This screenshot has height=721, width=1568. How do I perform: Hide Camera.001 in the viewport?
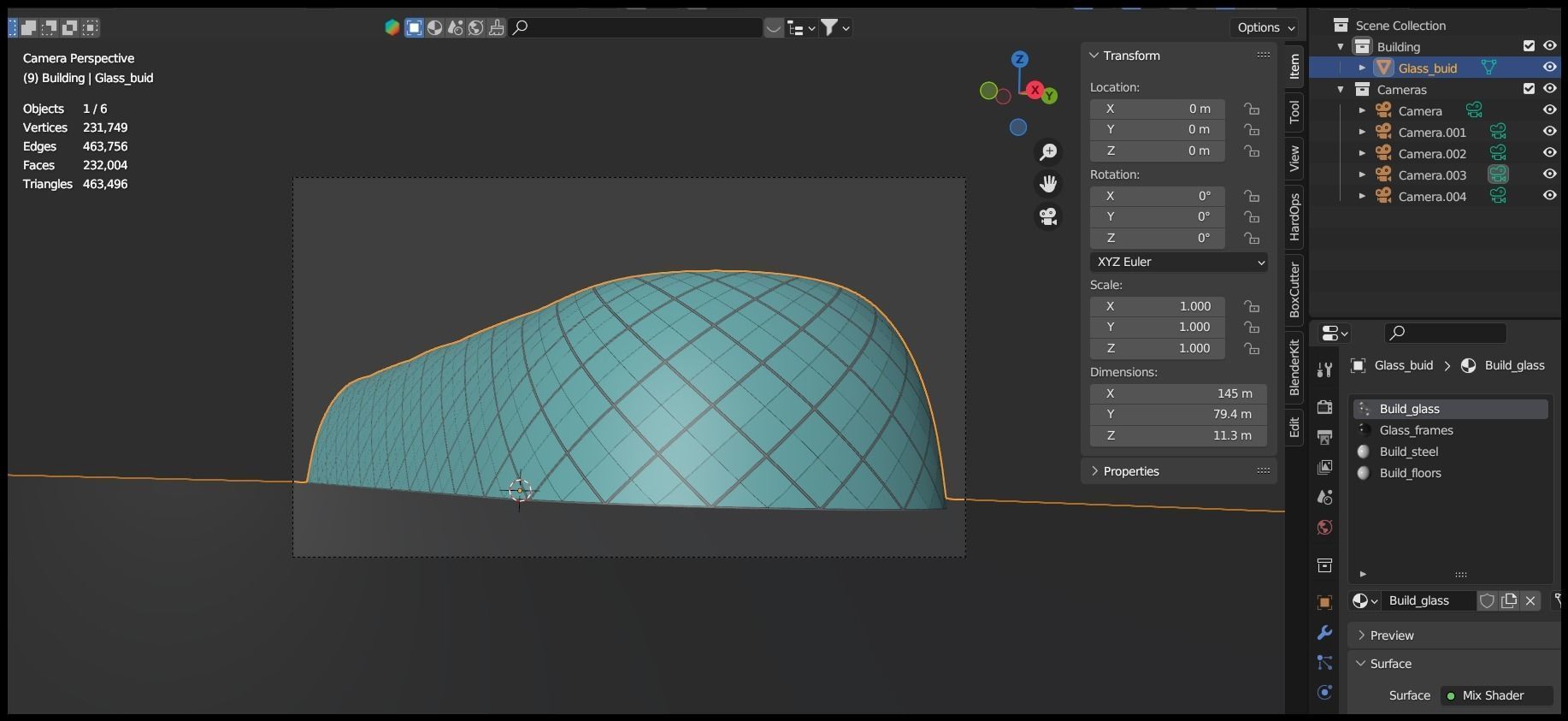(x=1549, y=132)
